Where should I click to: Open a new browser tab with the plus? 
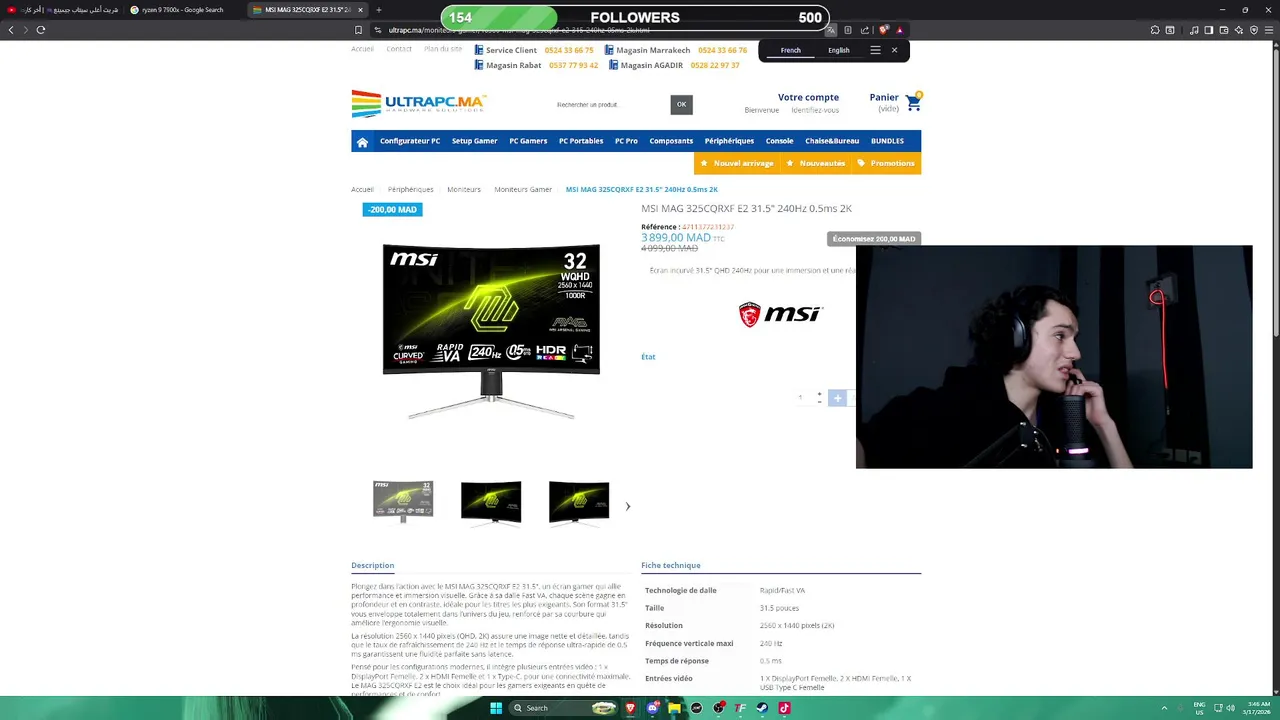pyautogui.click(x=378, y=10)
